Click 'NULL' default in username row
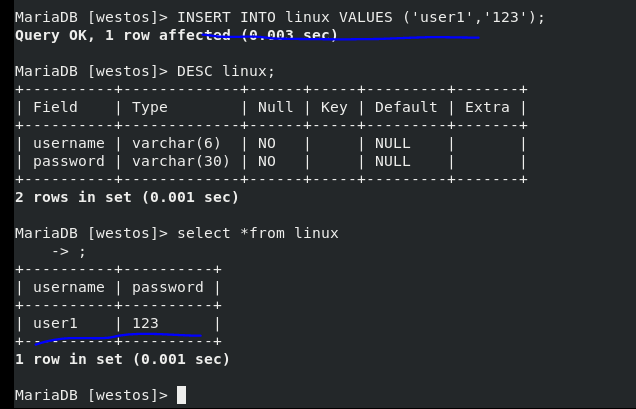The image size is (636, 409). 392,143
